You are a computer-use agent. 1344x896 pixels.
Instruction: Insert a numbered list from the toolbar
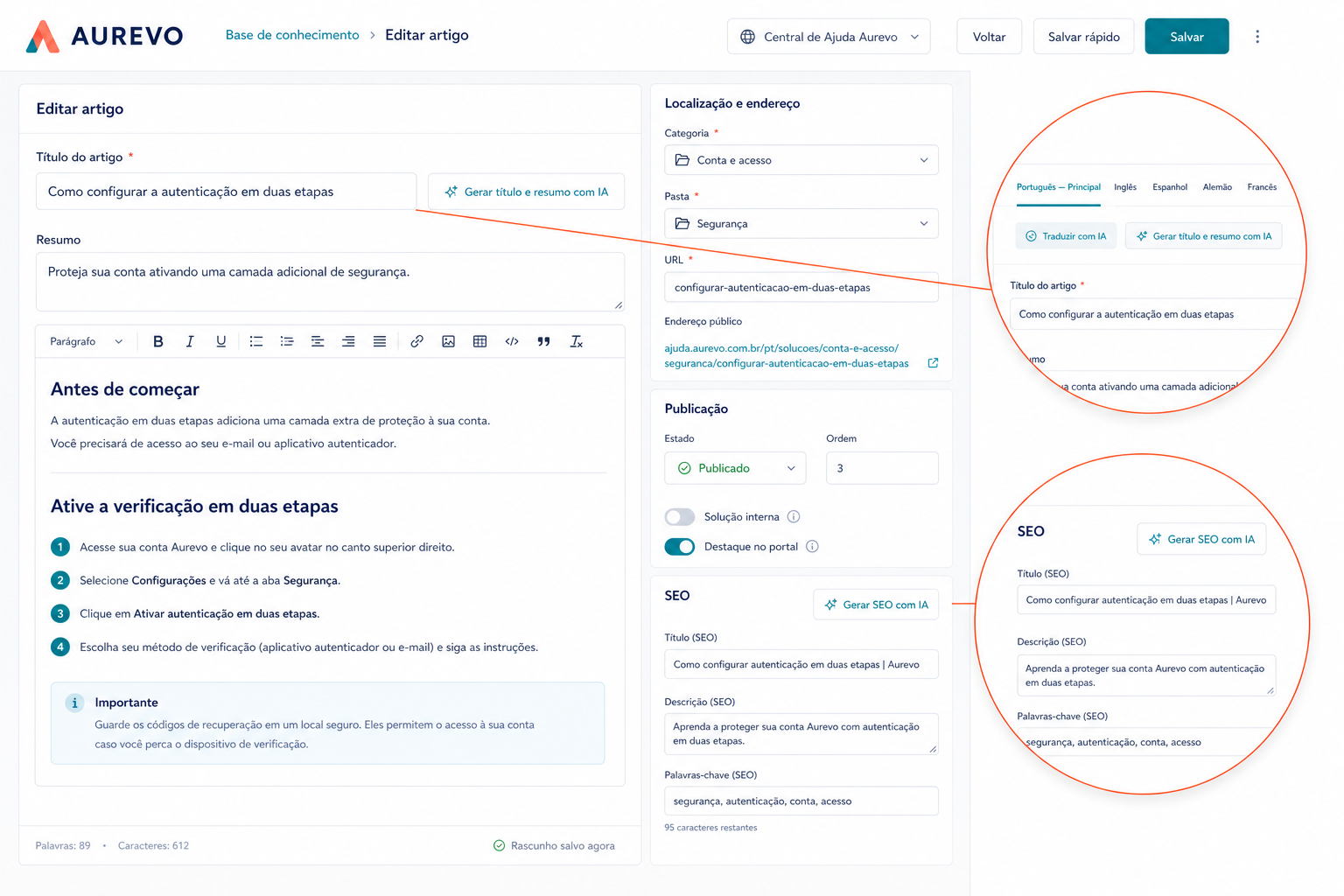coord(286,341)
